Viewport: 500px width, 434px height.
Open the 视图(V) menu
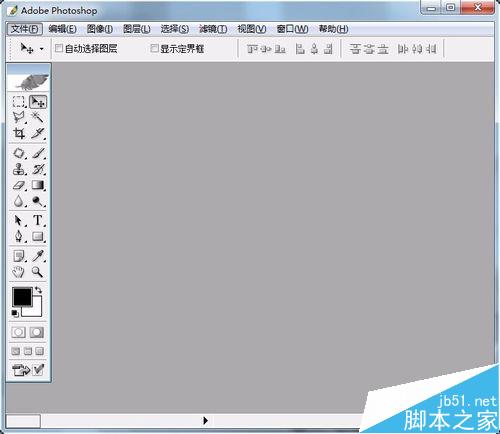[252, 29]
